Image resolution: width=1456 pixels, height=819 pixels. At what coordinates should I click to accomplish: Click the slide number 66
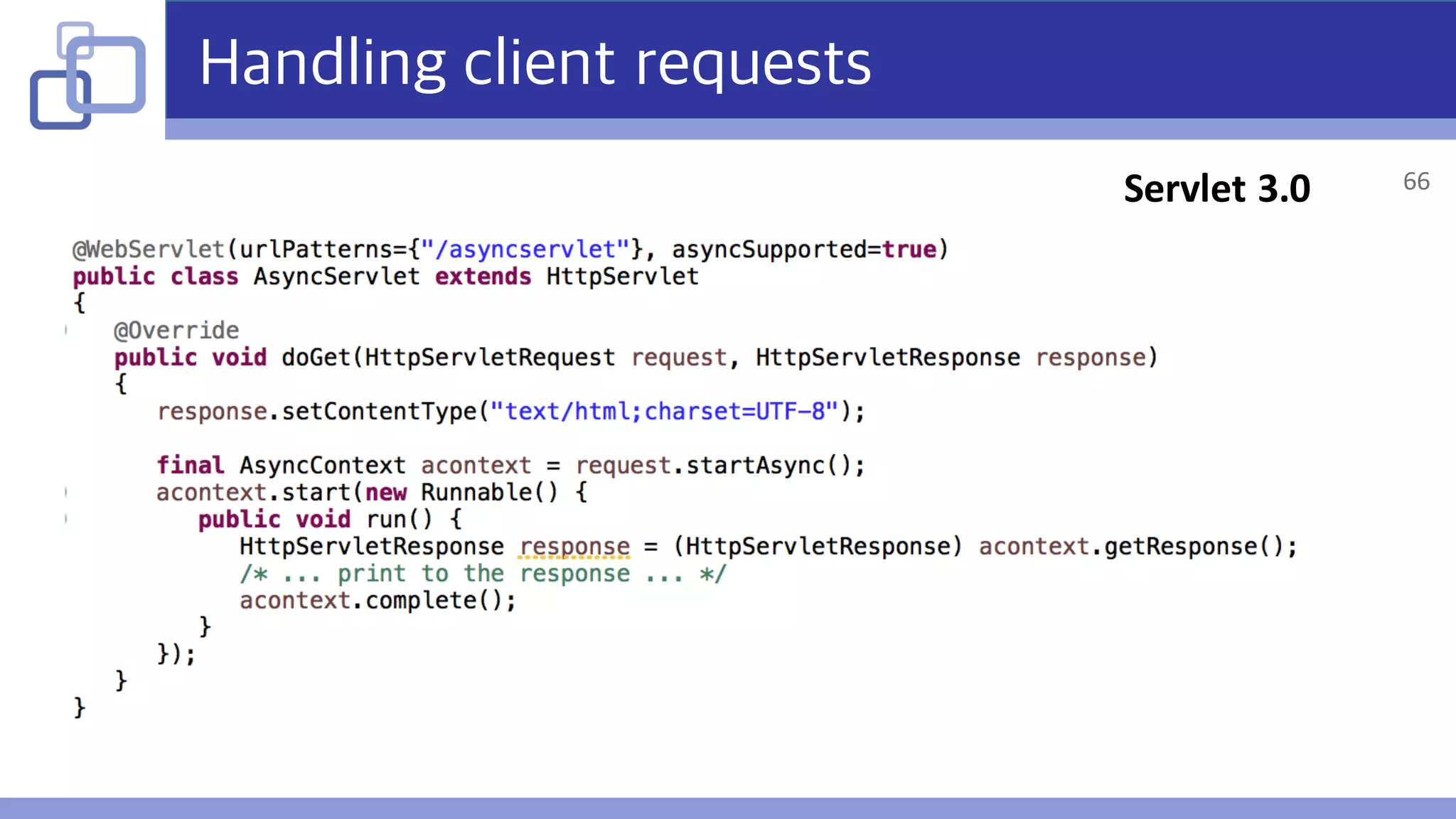tap(1416, 181)
